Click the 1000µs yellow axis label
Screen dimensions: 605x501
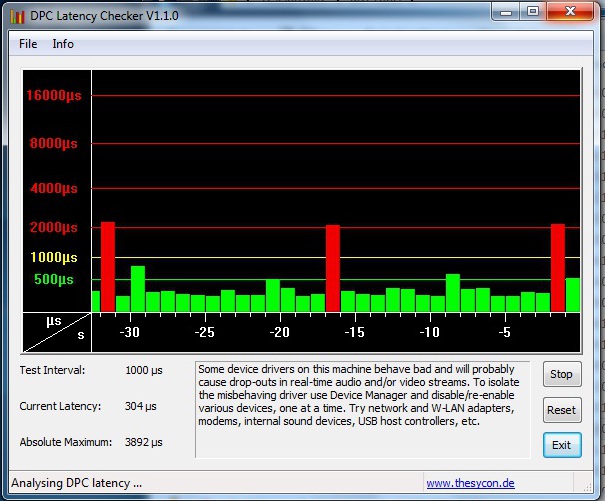pos(54,257)
